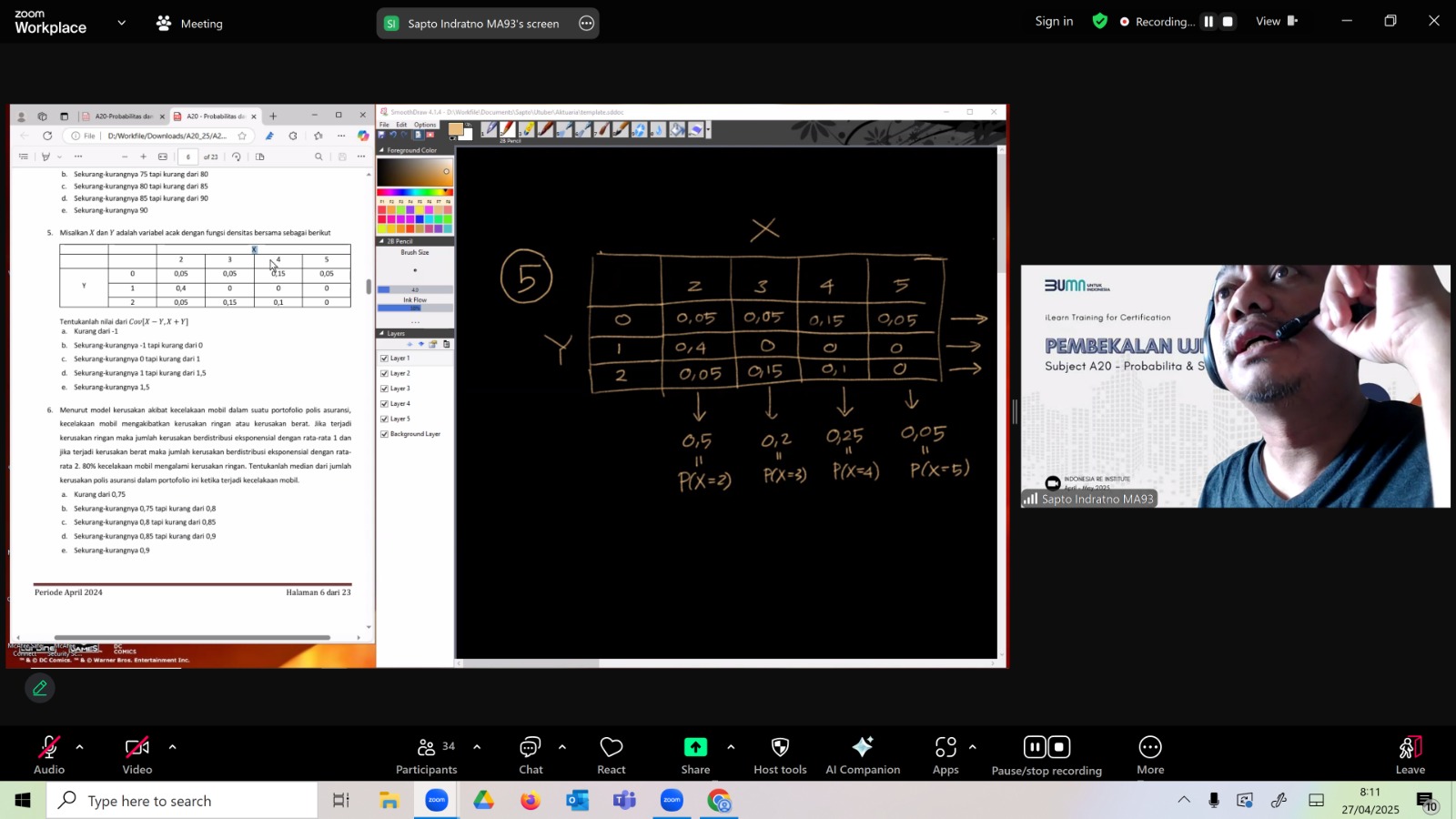
Task: Collapse the Foreground Color panel
Action: [x=381, y=150]
